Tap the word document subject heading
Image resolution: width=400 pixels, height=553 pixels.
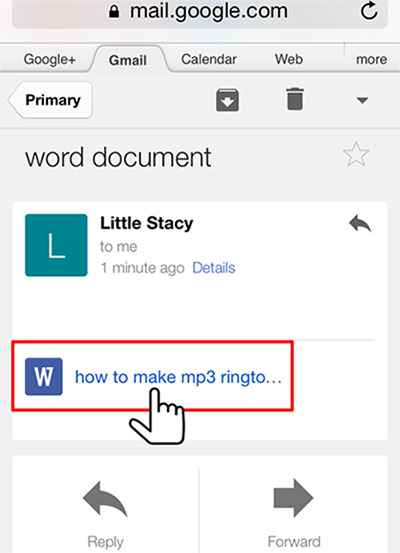118,158
